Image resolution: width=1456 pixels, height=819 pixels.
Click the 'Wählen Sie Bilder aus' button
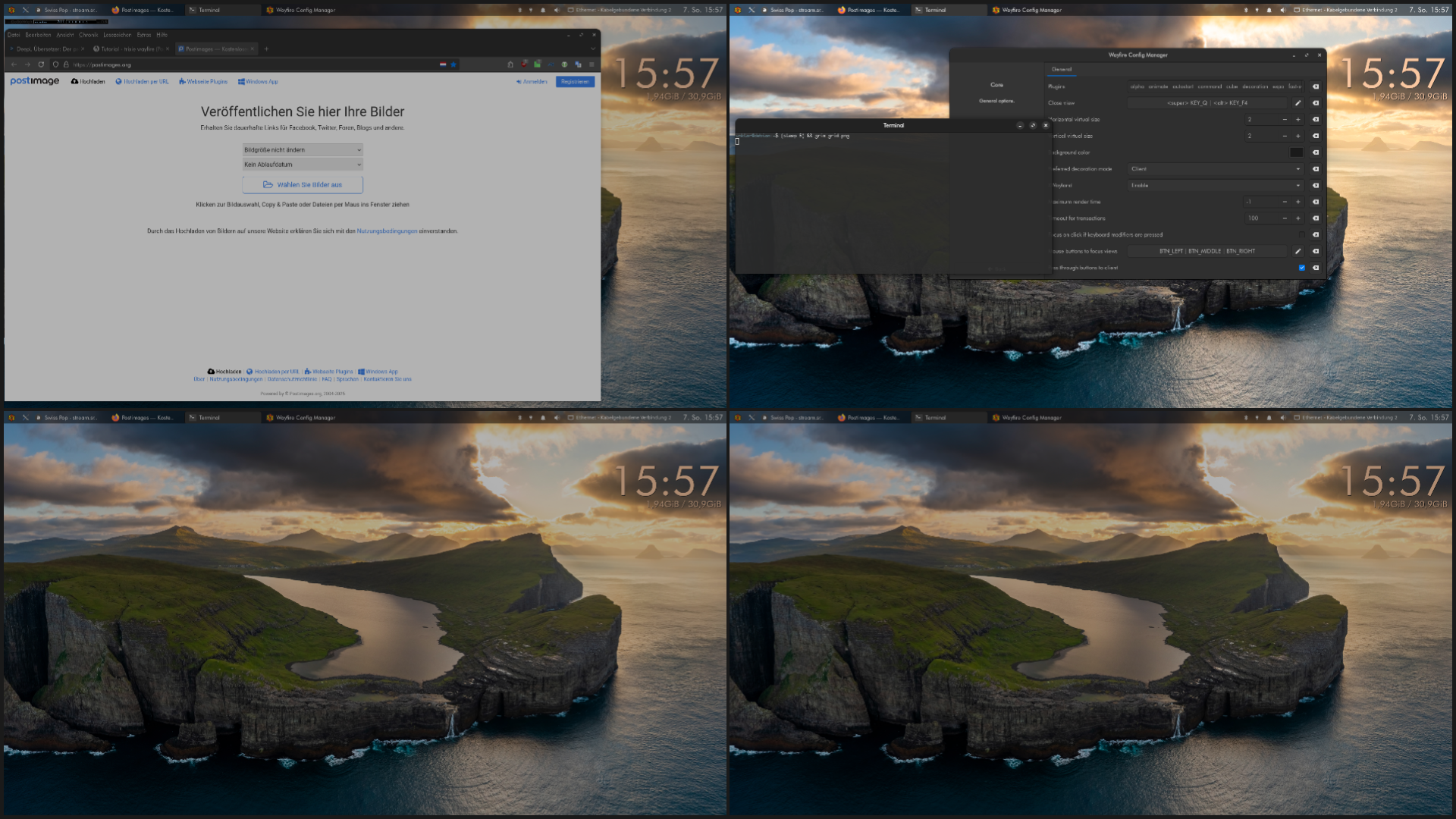303,185
